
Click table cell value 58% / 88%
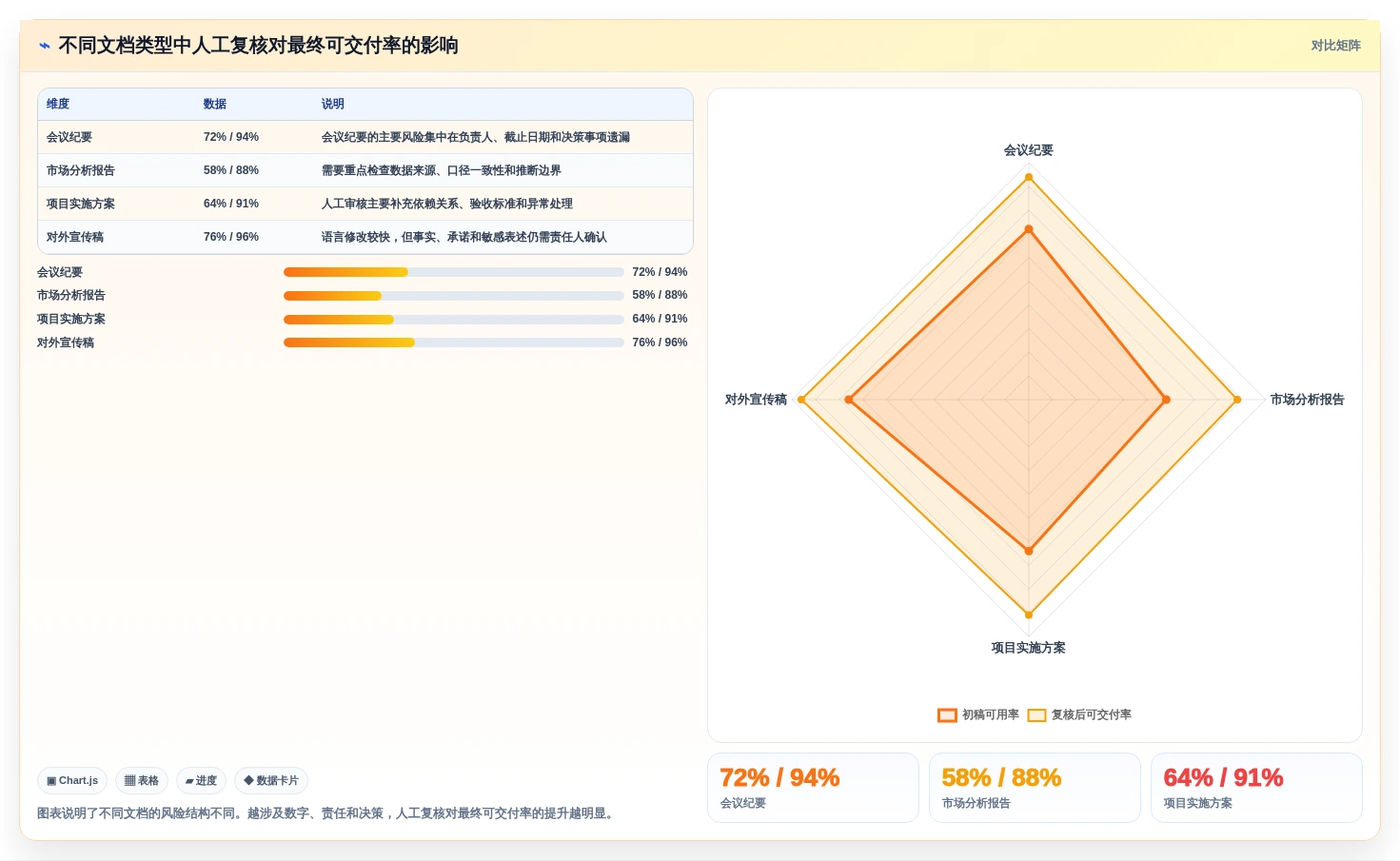pos(231,171)
